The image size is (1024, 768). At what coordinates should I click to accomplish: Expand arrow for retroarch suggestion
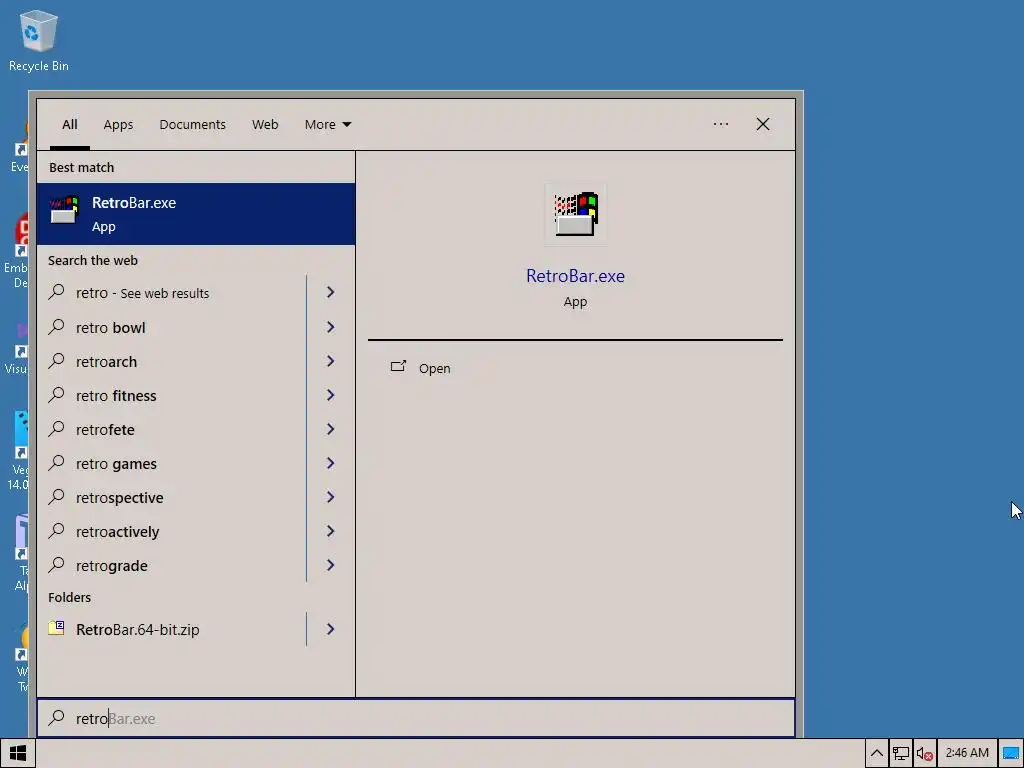tap(330, 360)
